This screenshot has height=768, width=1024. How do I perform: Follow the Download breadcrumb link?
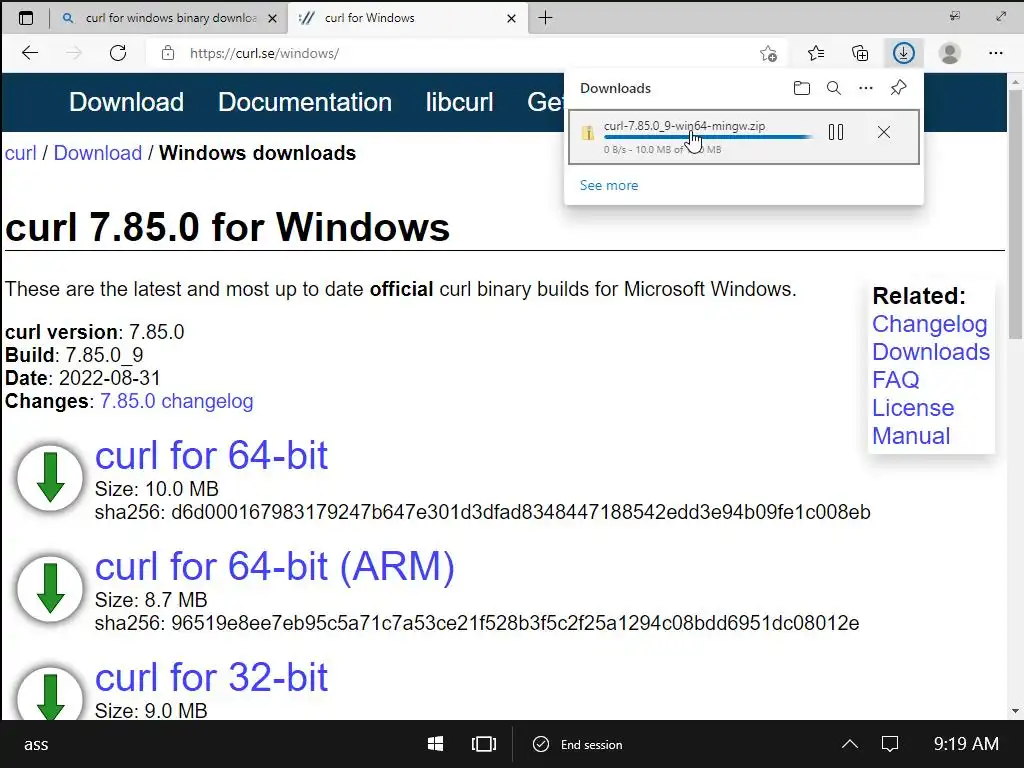[x=98, y=153]
